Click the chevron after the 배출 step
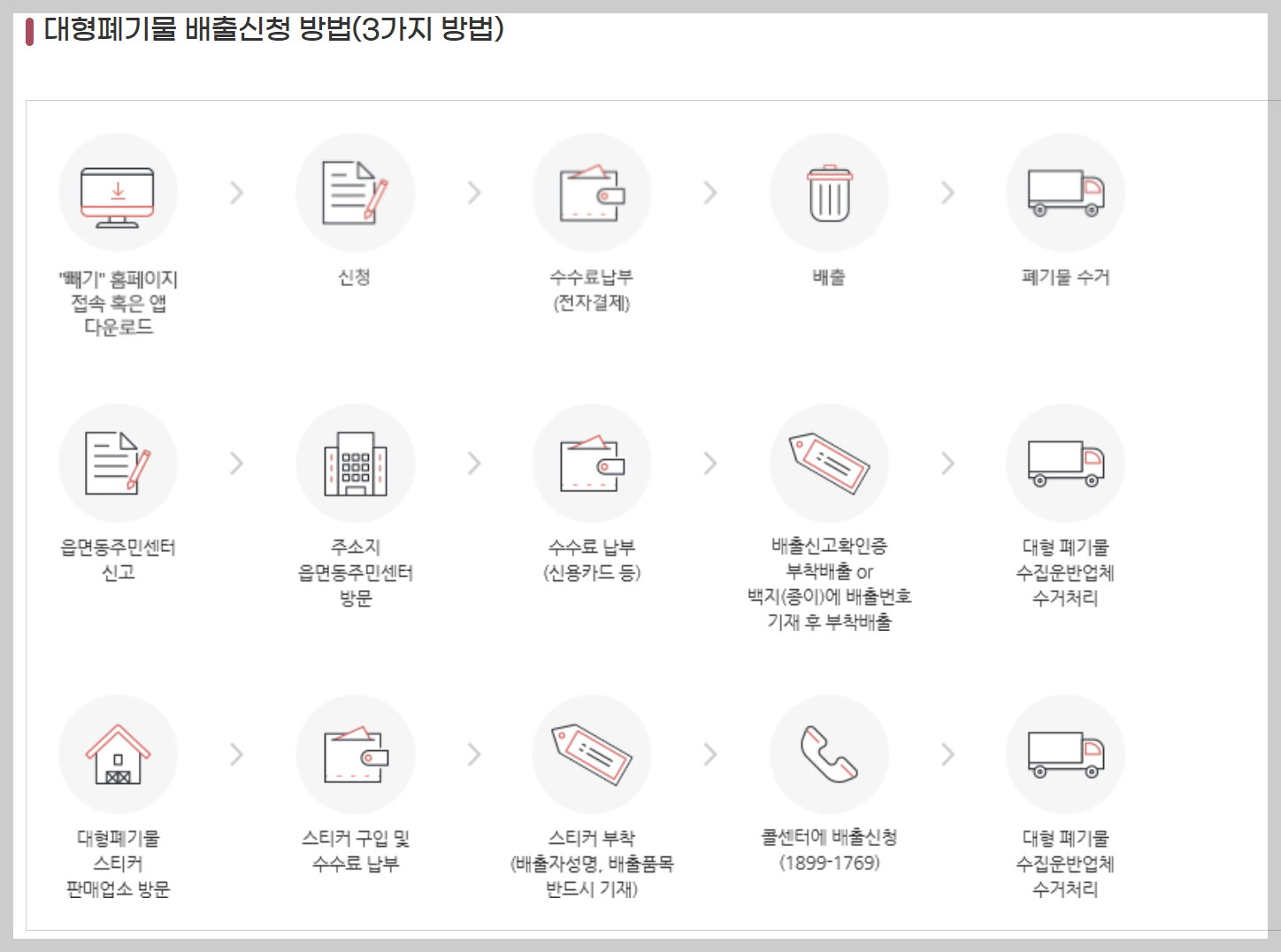The image size is (1281, 952). (947, 192)
